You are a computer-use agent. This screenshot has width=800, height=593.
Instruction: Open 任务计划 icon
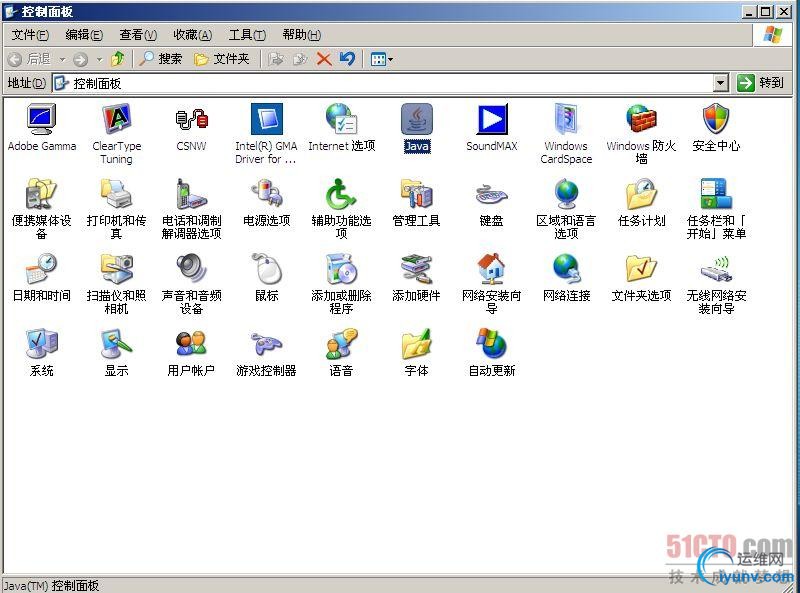[641, 194]
